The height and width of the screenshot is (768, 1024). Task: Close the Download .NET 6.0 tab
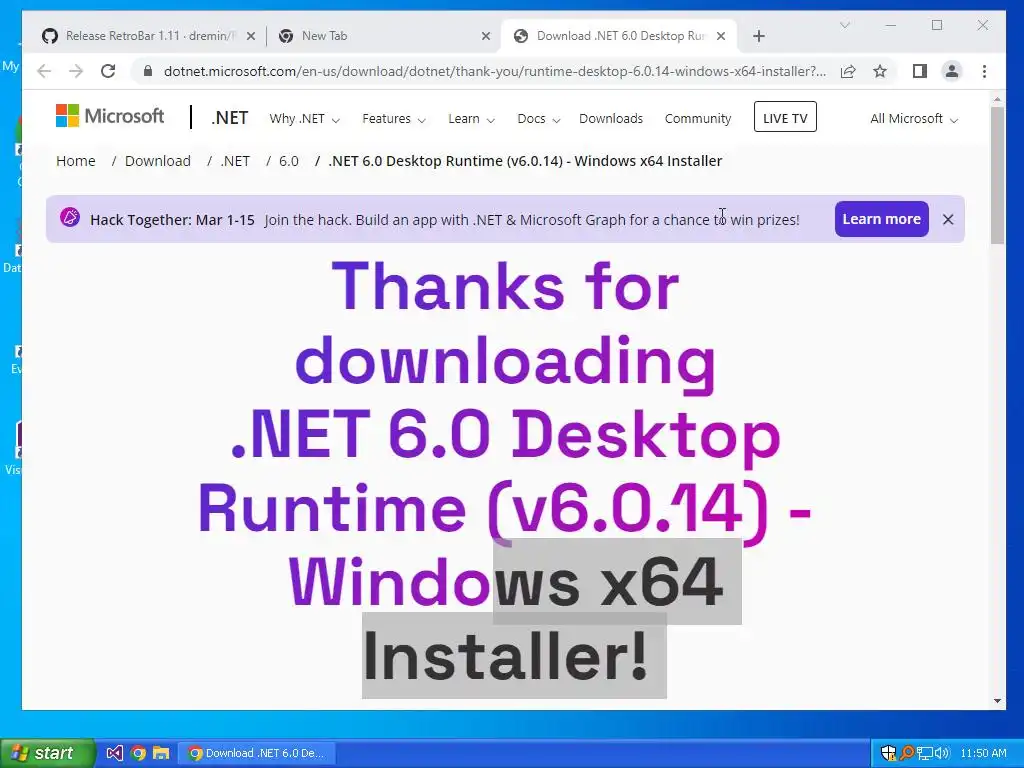(x=721, y=36)
